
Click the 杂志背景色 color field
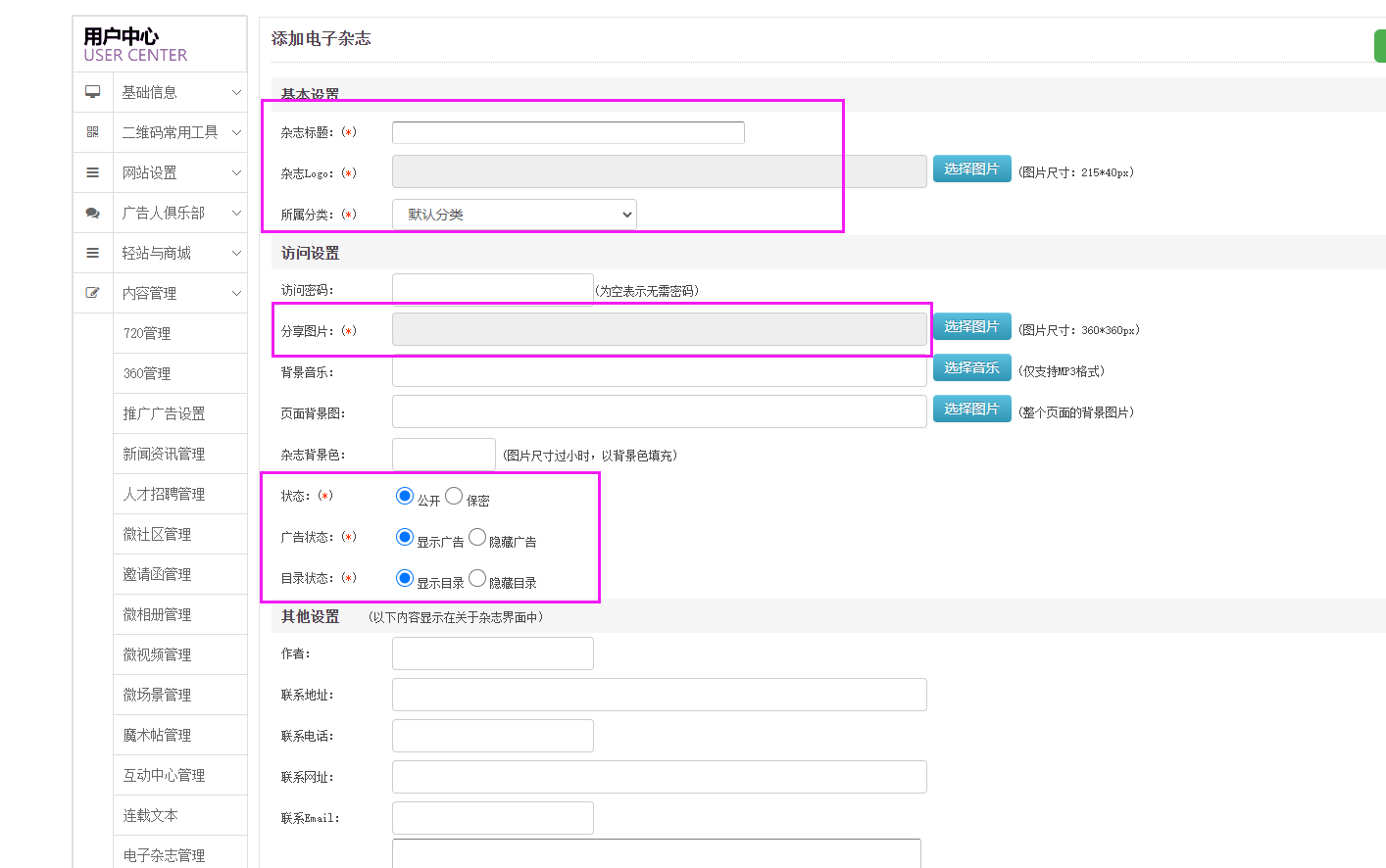444,455
